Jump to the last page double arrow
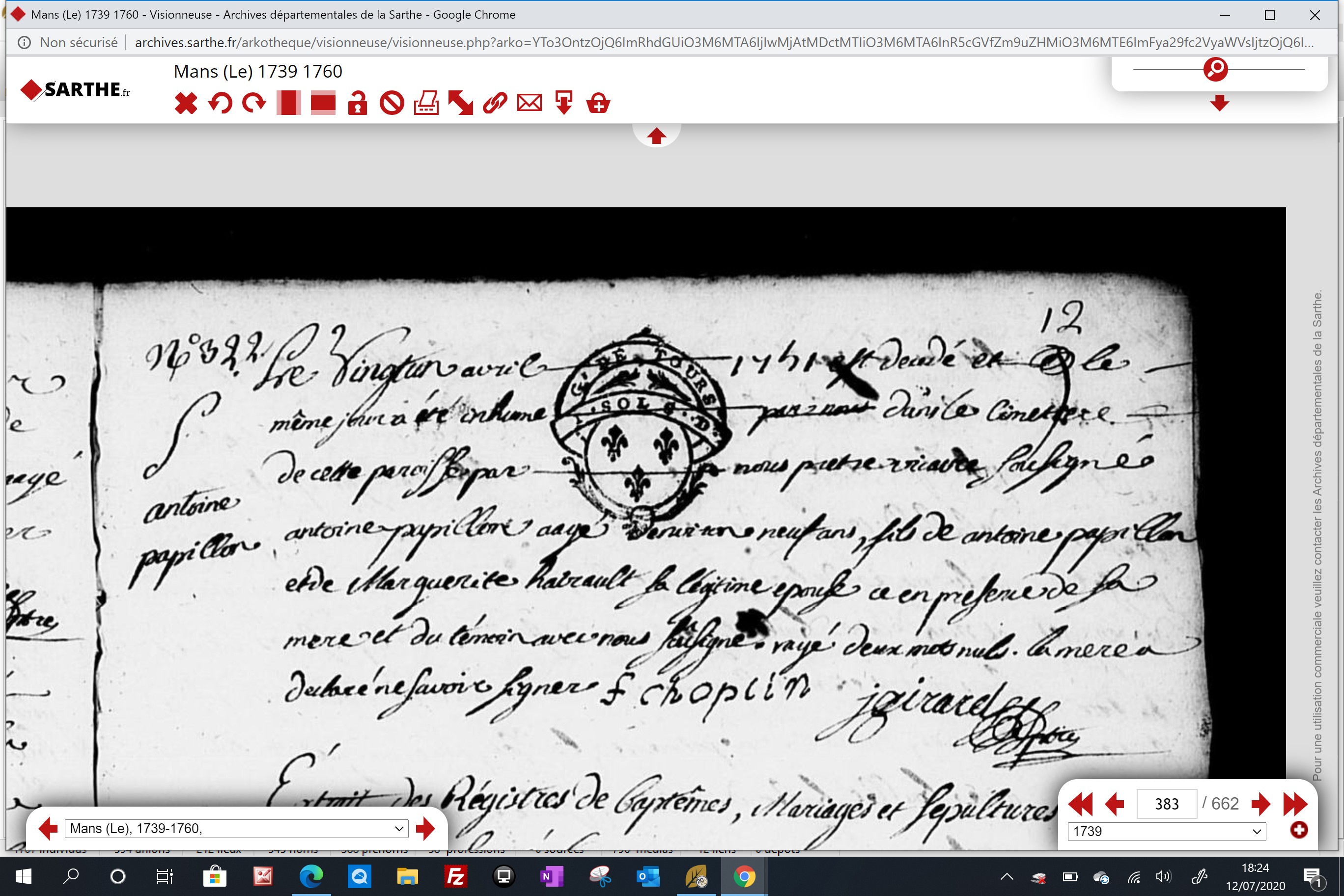Image resolution: width=1344 pixels, height=896 pixels. click(x=1295, y=804)
